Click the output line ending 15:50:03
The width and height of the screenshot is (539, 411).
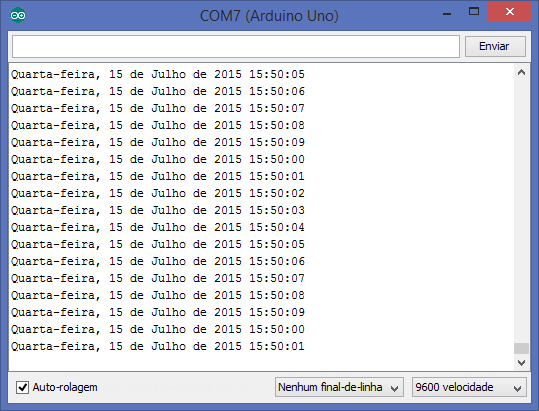158,210
